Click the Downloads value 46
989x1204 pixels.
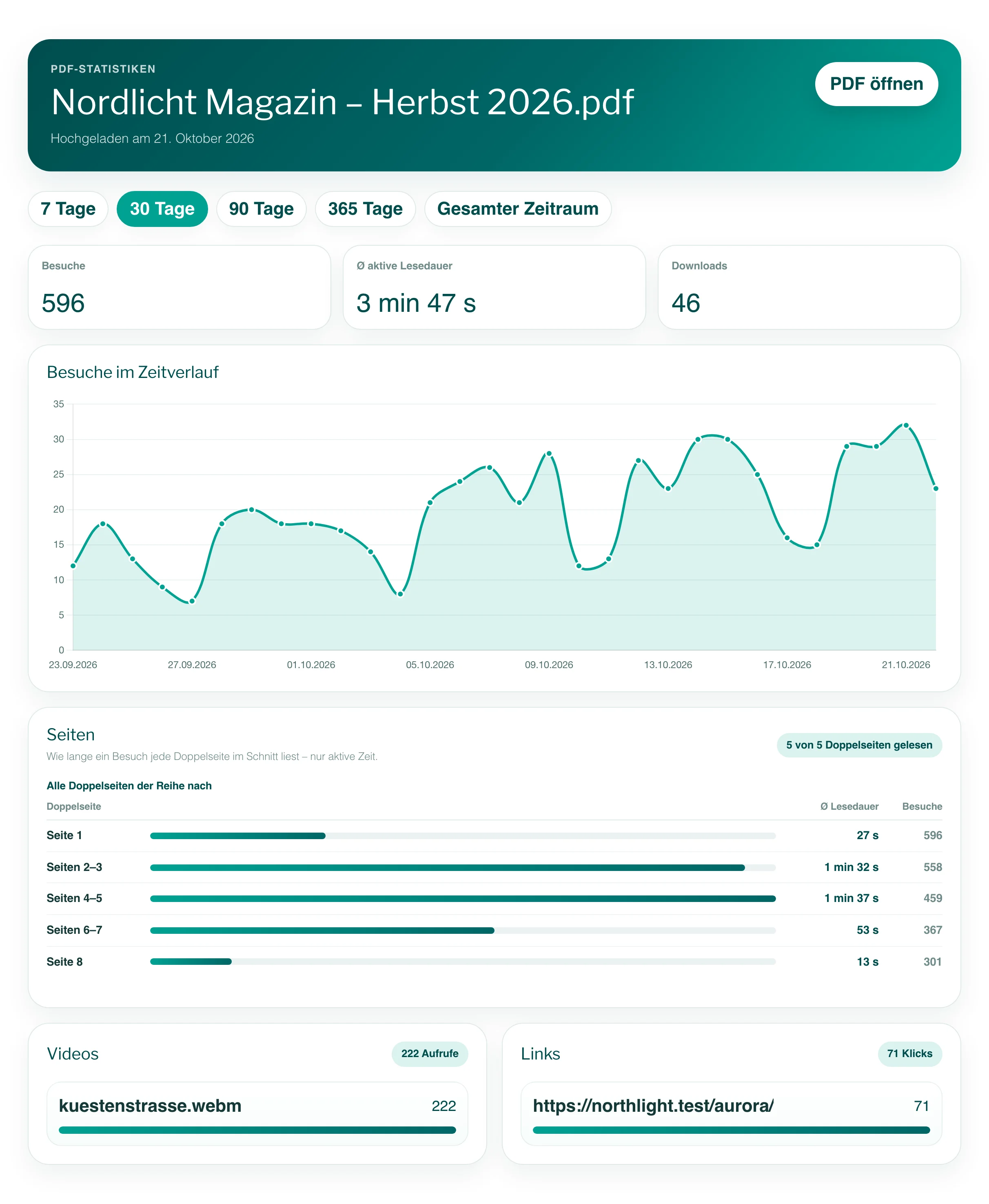point(685,303)
